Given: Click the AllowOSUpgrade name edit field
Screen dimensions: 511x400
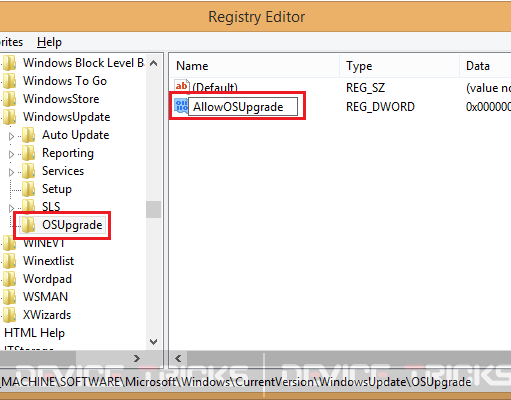Looking at the screenshot, I should (243, 107).
